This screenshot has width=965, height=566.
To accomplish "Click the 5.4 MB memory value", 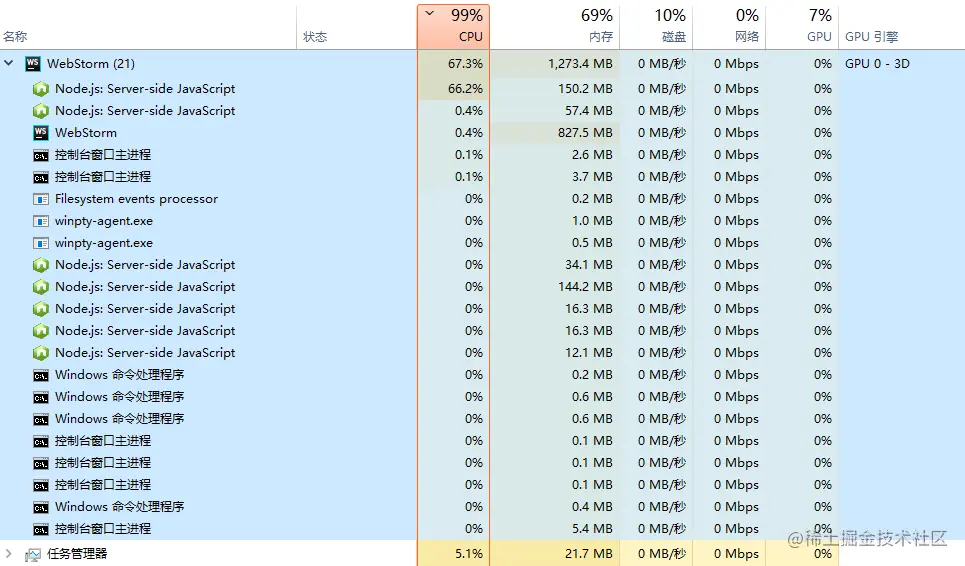I will 592,528.
